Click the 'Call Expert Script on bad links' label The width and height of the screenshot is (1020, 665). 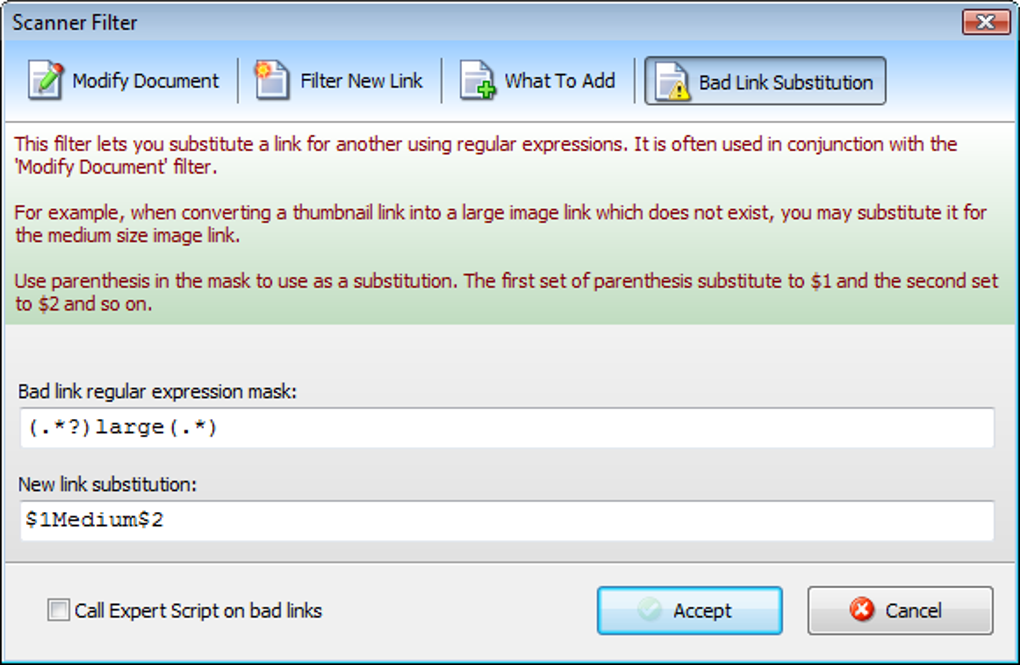[x=198, y=610]
